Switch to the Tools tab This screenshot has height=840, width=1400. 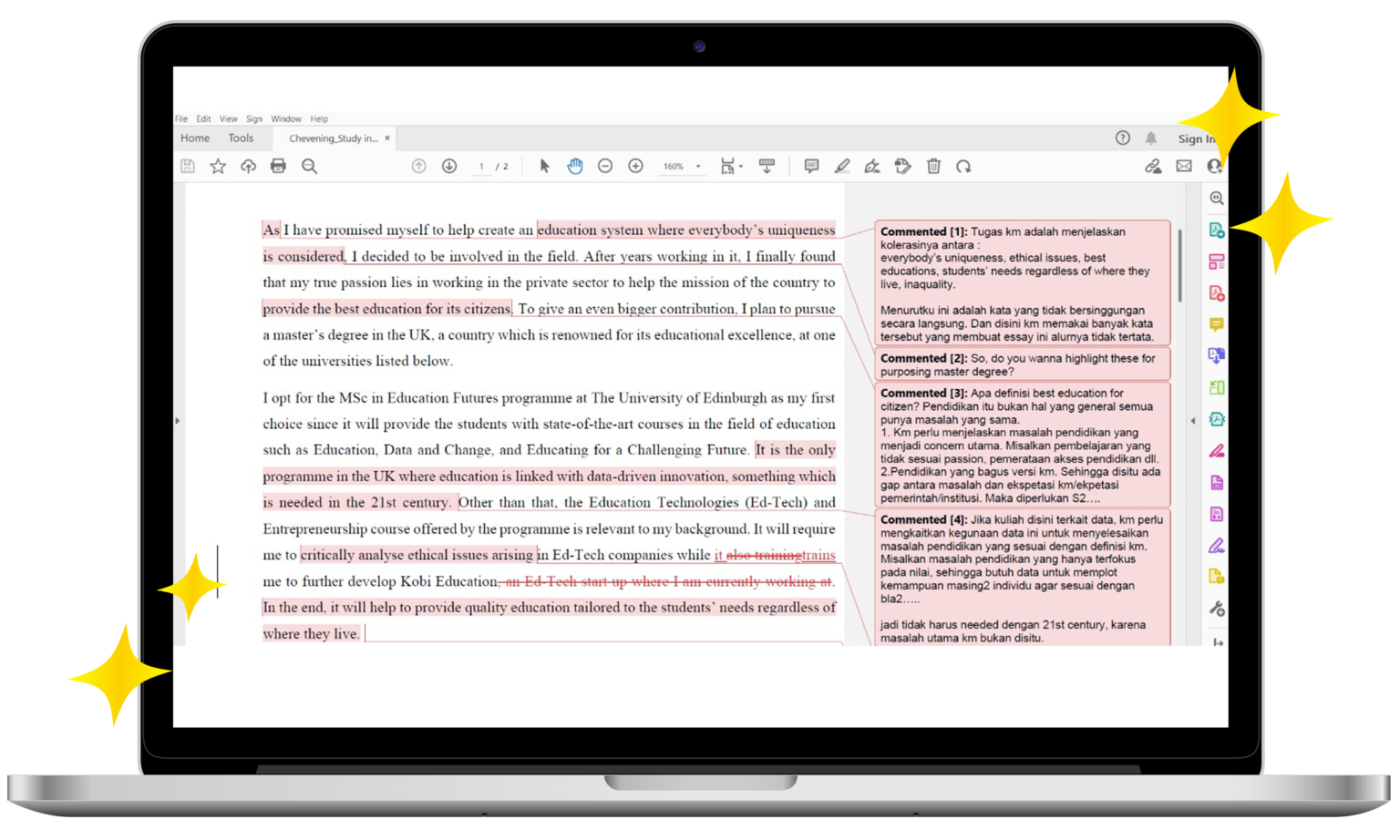[x=241, y=138]
